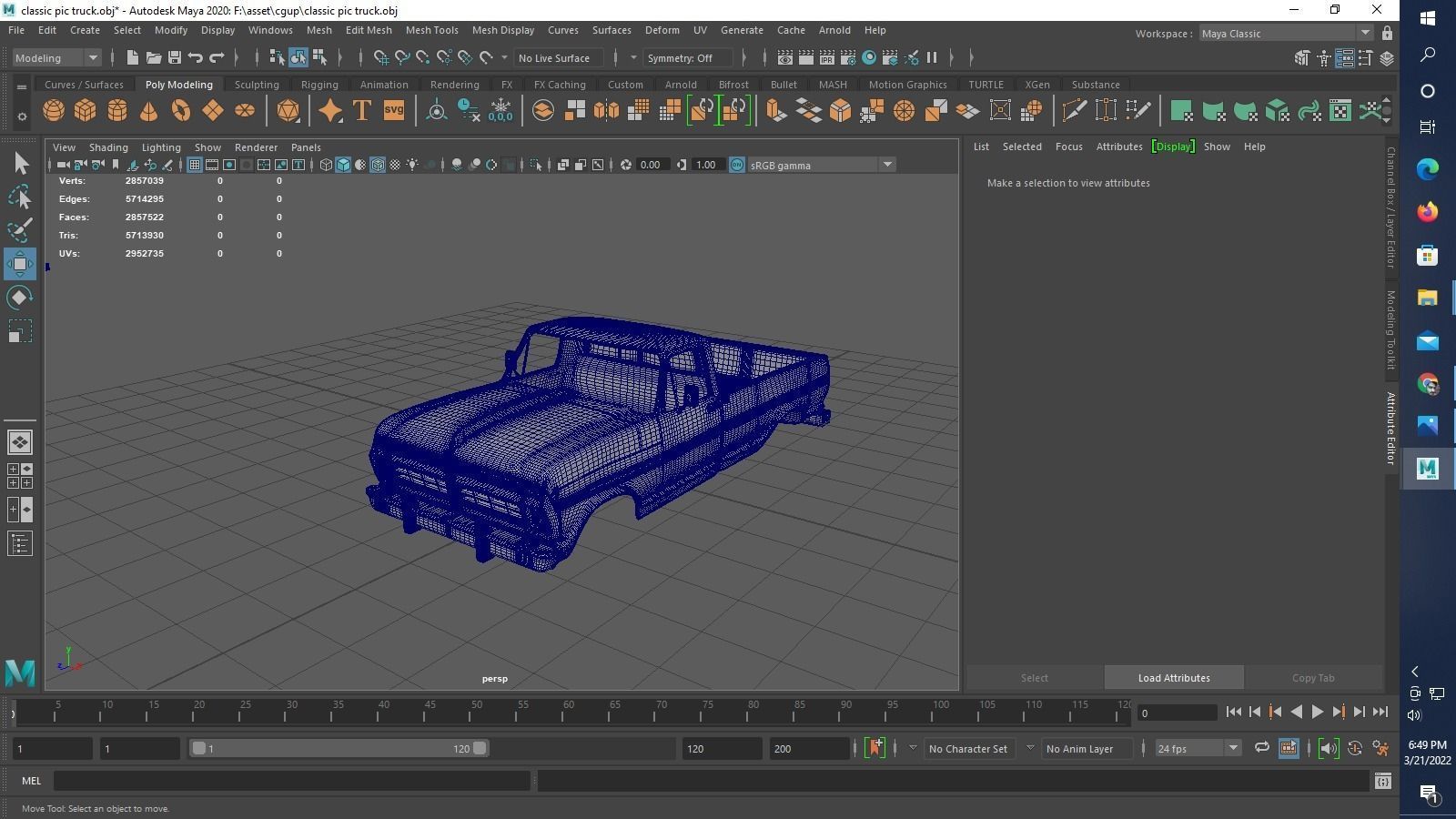The image size is (1456, 819).
Task: Select the Lasso selection tool
Action: pyautogui.click(x=20, y=197)
